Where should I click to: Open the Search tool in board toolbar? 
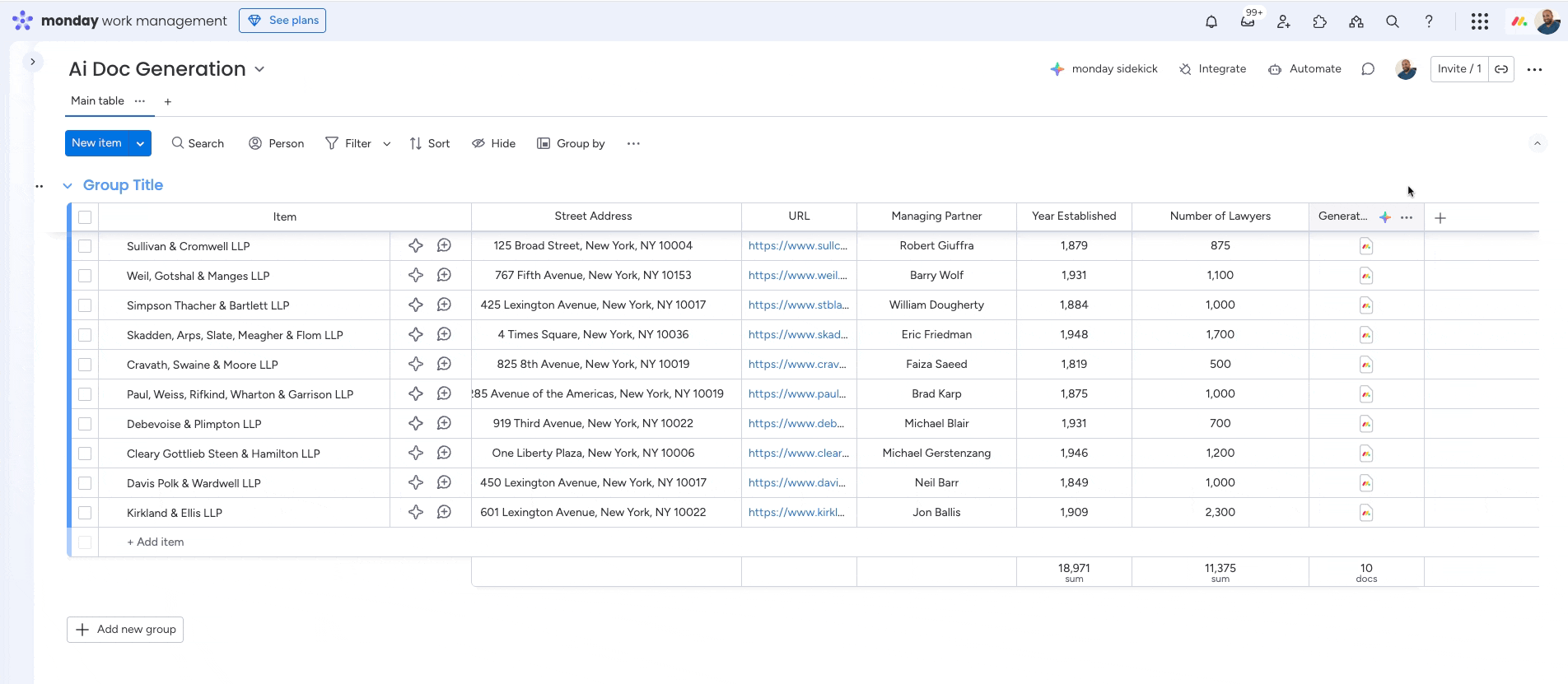(x=198, y=143)
